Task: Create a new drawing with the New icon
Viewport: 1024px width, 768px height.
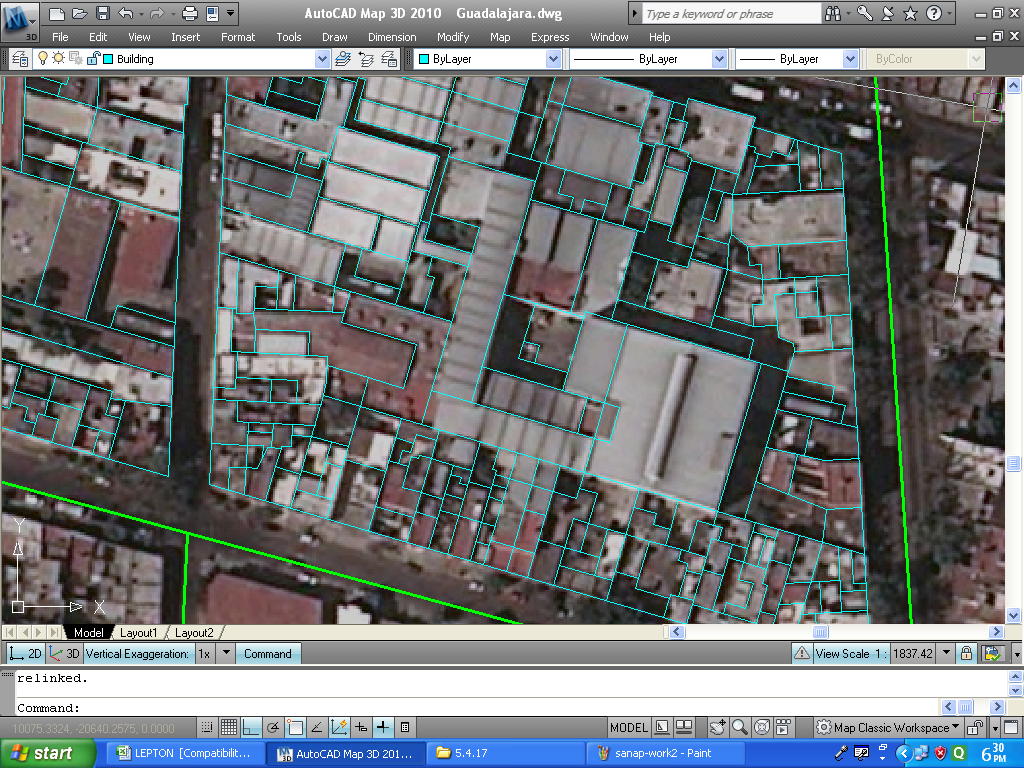Action: coord(57,13)
